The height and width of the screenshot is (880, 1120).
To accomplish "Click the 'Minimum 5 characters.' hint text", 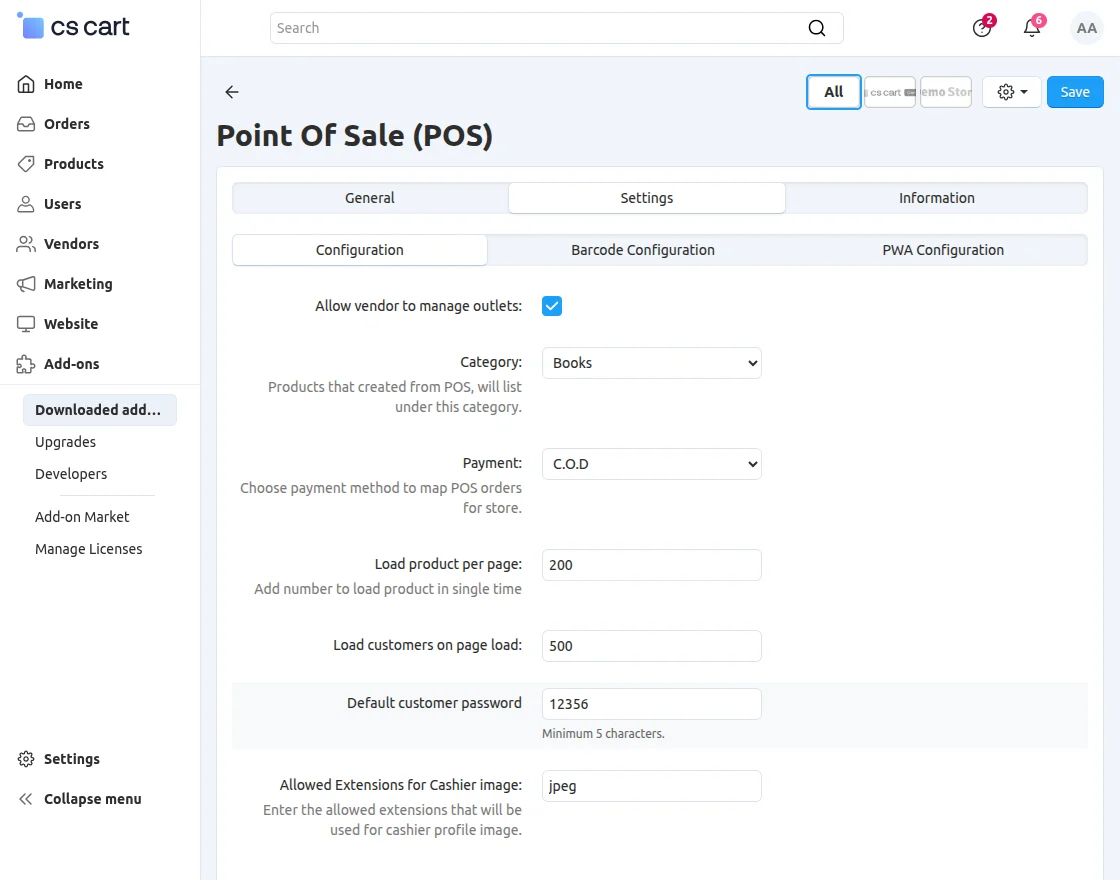I will coord(603,734).
